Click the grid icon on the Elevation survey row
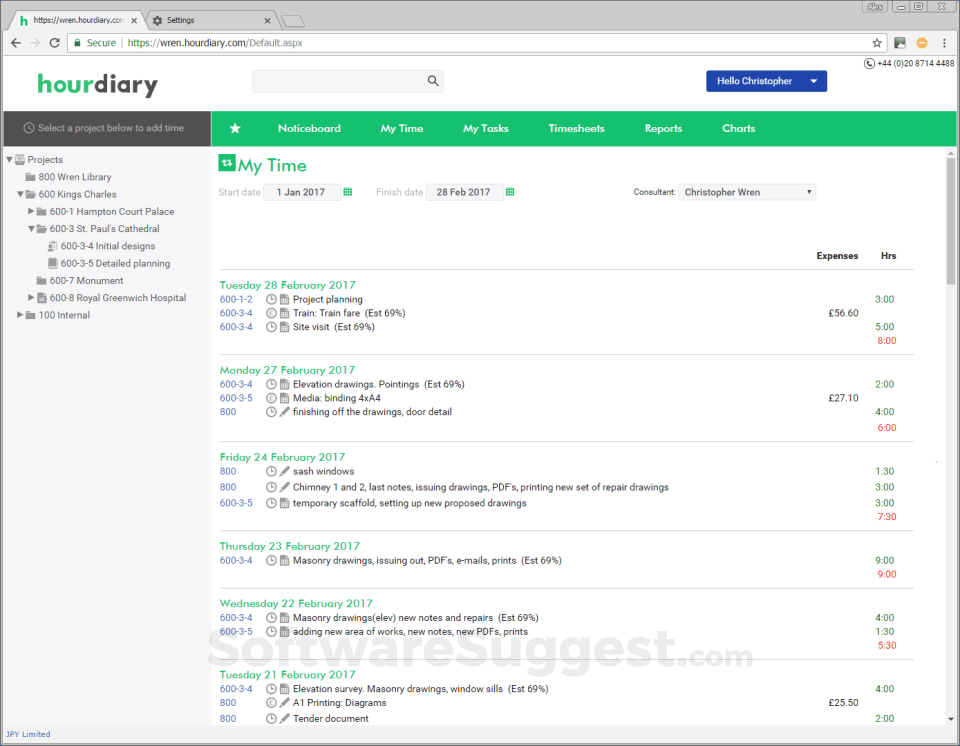 point(285,689)
